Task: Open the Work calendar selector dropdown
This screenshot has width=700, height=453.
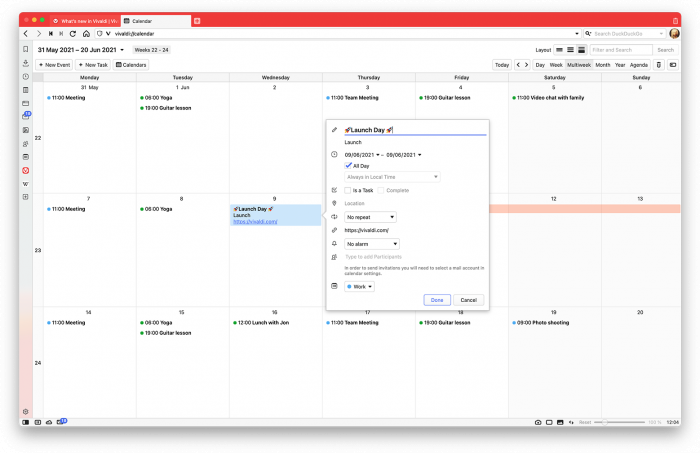Action: click(x=359, y=287)
